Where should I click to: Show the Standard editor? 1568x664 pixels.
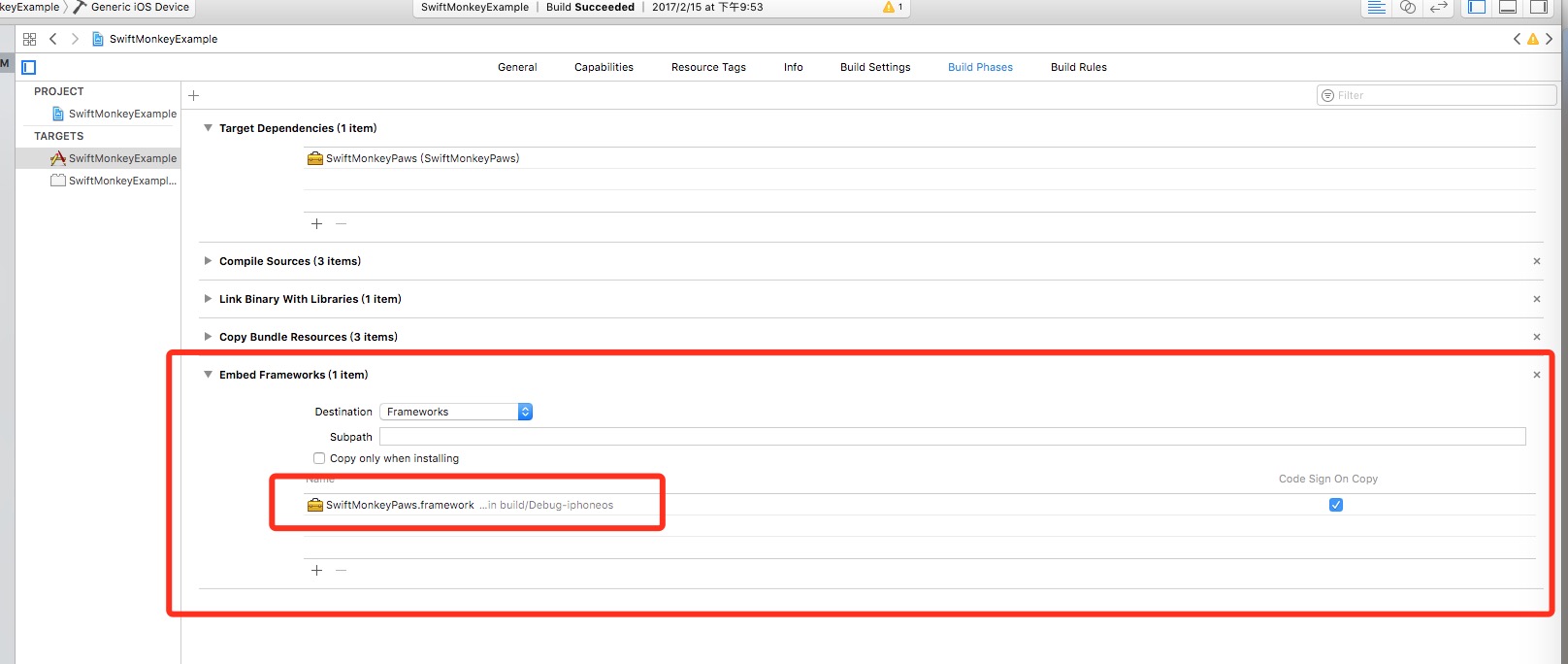pyautogui.click(x=1376, y=8)
